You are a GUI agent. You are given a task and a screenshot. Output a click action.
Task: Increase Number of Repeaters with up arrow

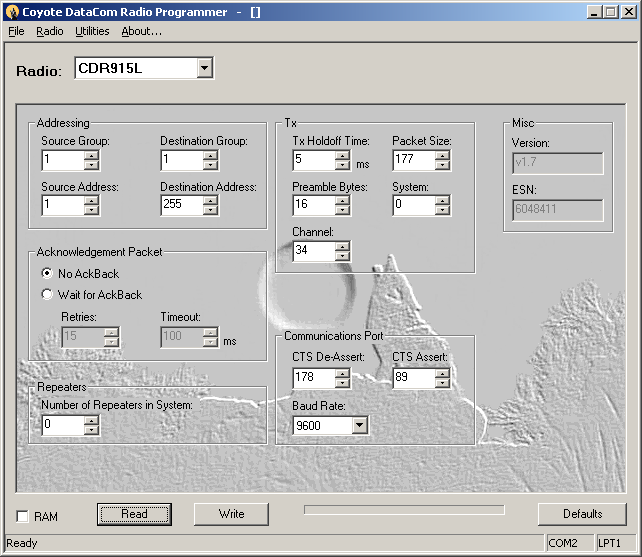(x=91, y=421)
